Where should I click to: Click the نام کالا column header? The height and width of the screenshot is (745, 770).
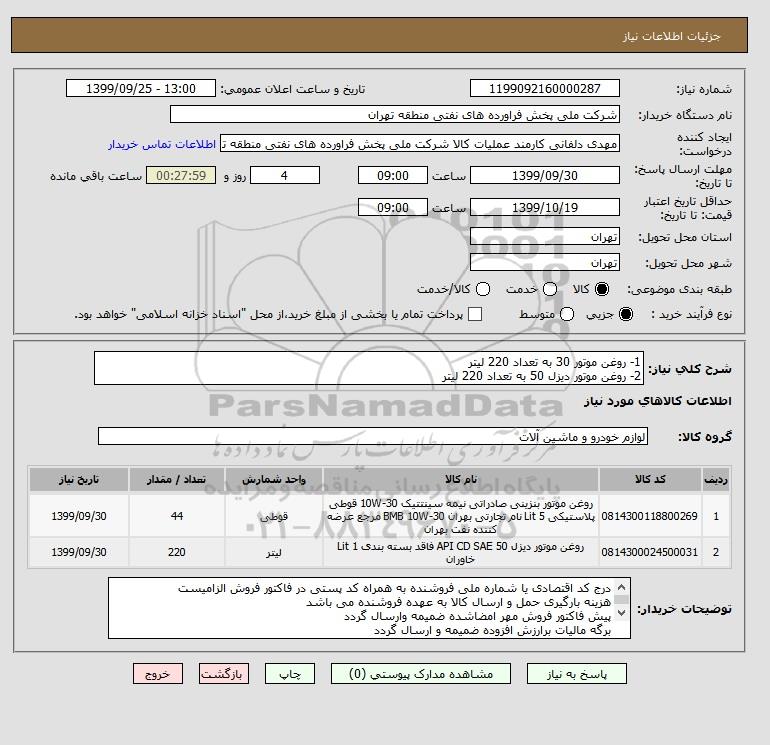point(461,479)
